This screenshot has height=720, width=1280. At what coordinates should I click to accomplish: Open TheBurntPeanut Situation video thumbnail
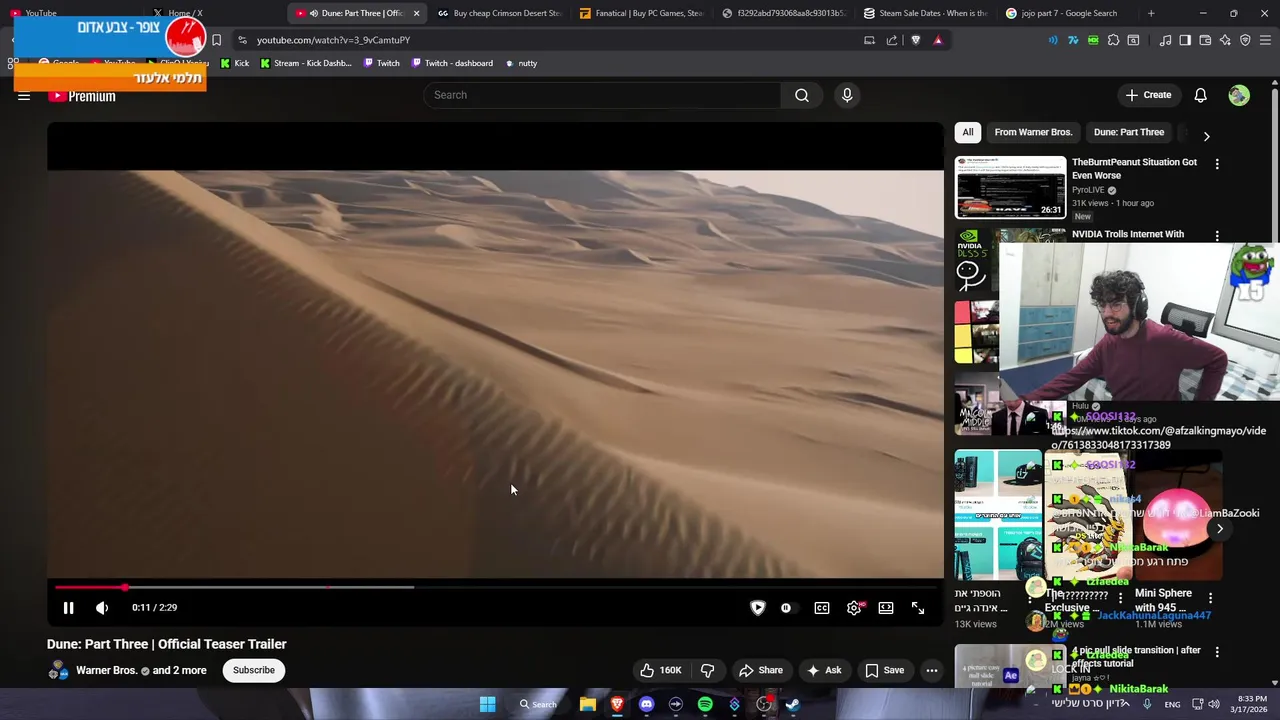point(1010,187)
